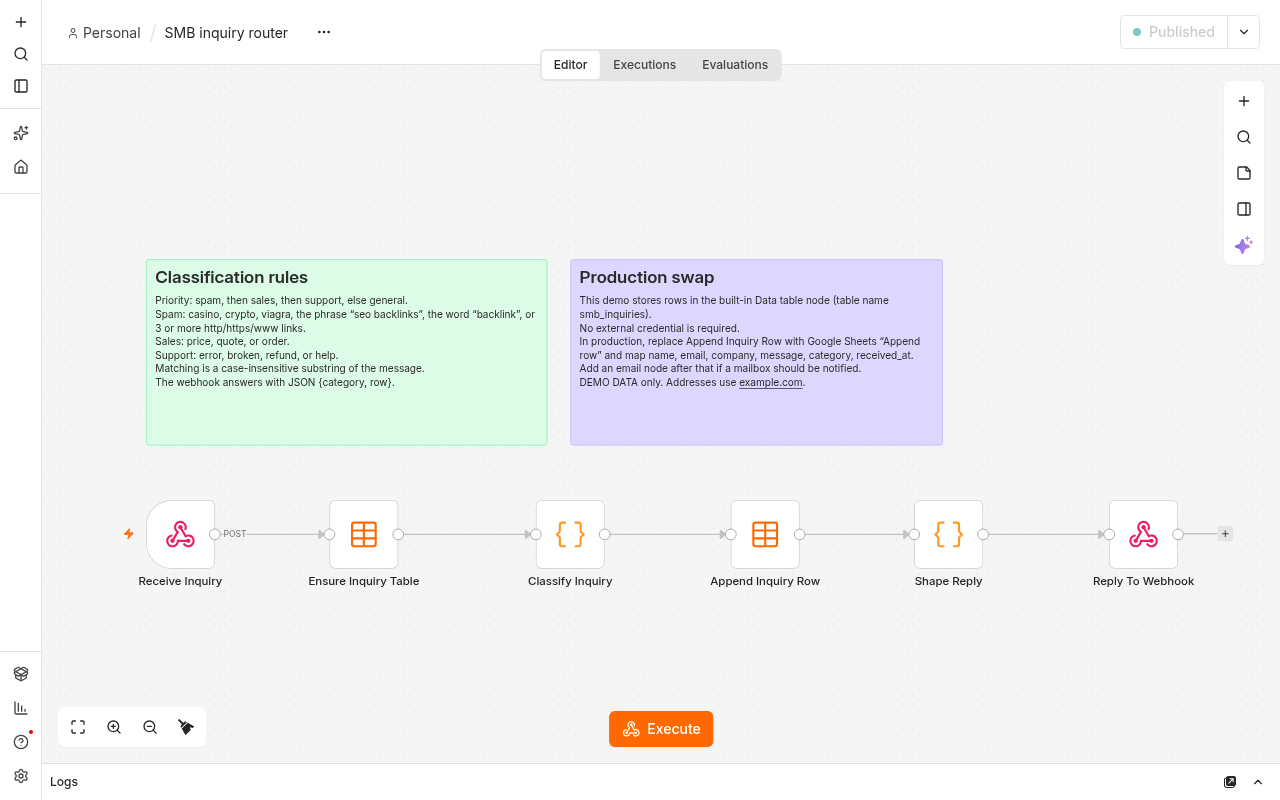Select the Receive Inquiry webhook node
This screenshot has width=1280, height=800.
tap(180, 534)
